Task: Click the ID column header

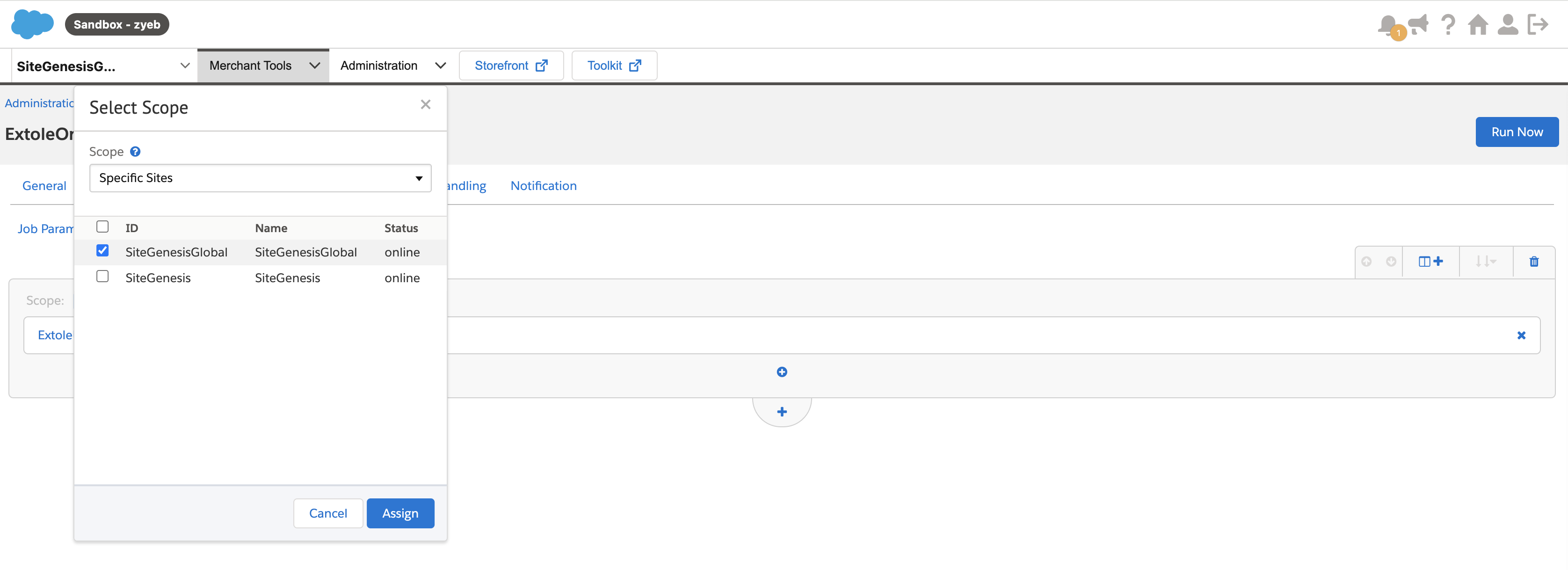Action: [x=131, y=228]
